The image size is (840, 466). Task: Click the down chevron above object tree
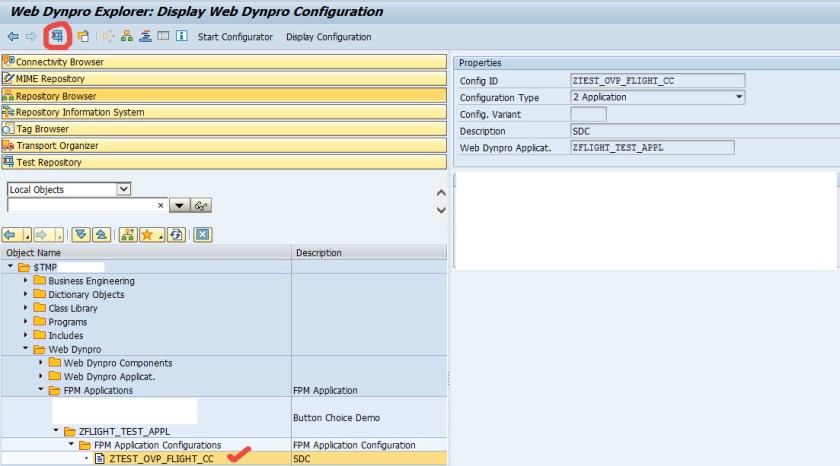click(x=441, y=210)
